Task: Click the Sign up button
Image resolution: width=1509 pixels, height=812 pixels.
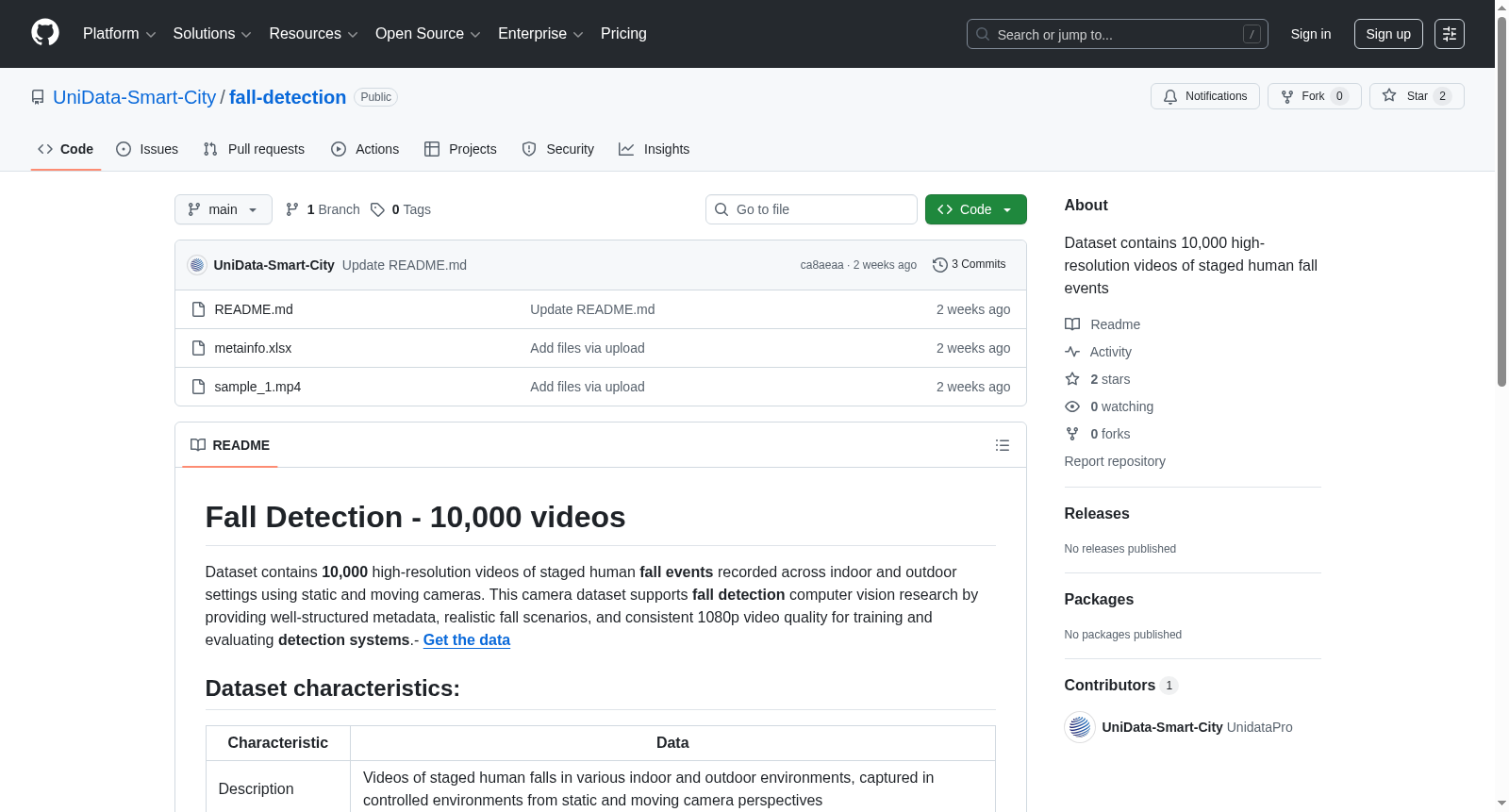Action: click(1388, 34)
